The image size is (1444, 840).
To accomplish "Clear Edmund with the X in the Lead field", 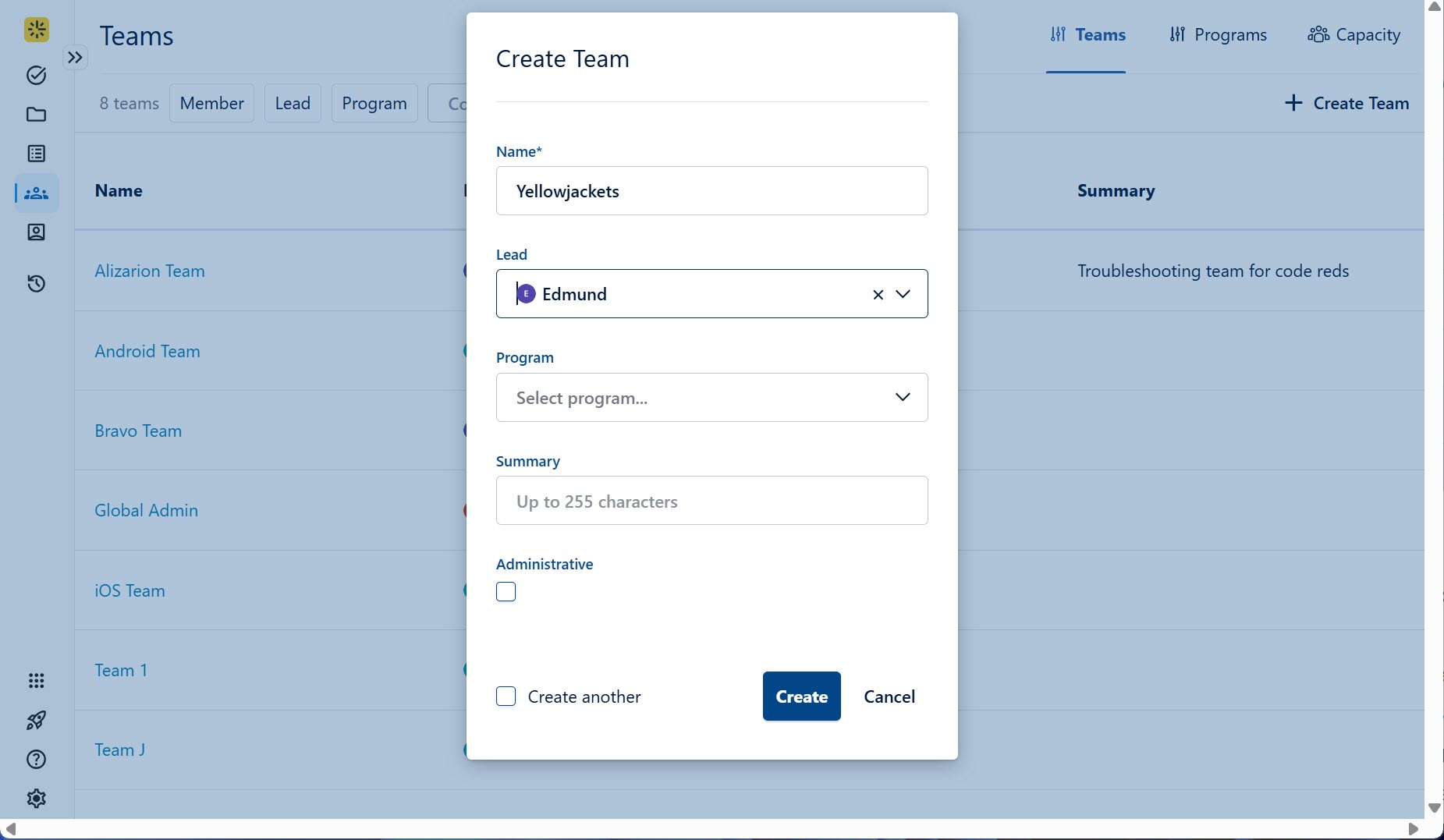I will (x=878, y=295).
